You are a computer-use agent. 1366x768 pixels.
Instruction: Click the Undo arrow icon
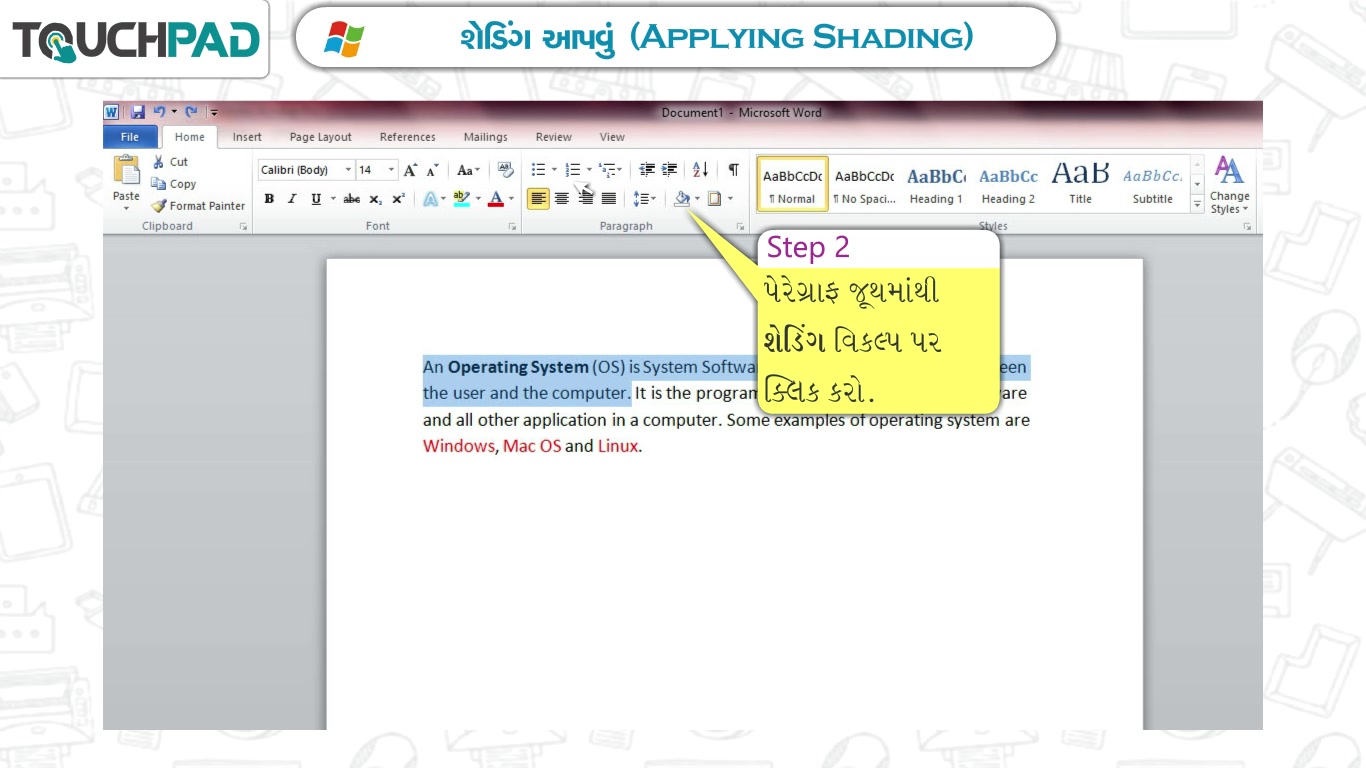159,112
